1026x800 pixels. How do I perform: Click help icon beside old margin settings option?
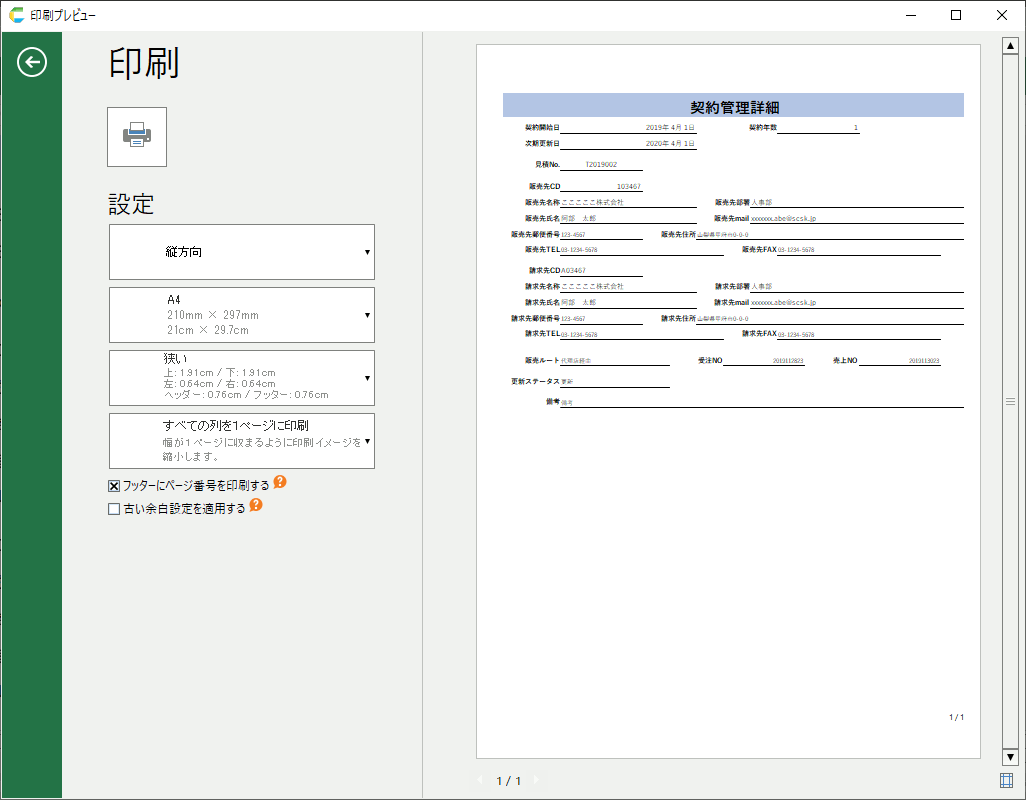click(x=256, y=505)
